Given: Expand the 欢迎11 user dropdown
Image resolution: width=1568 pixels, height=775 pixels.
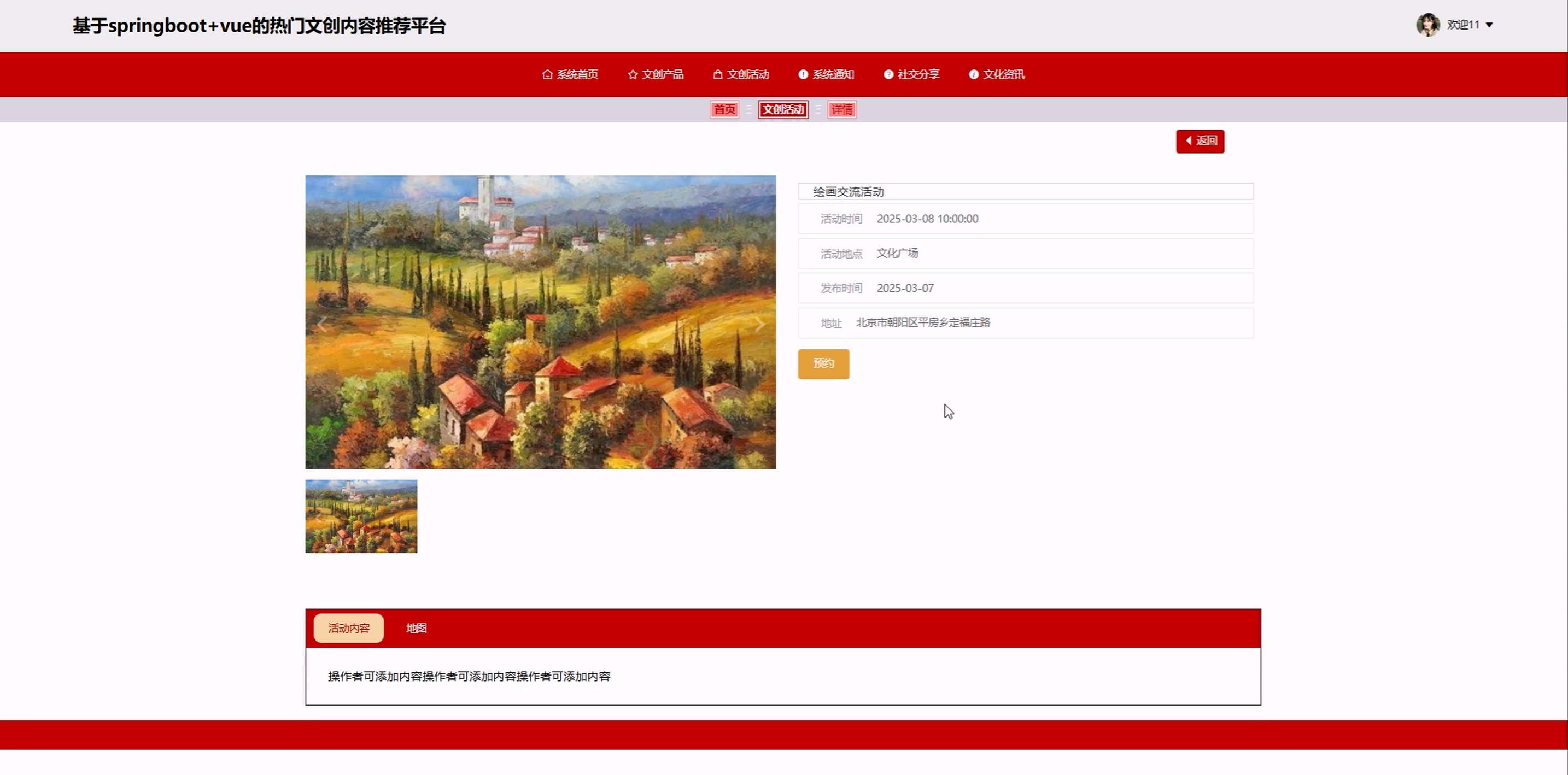Looking at the screenshot, I should tap(1489, 25).
